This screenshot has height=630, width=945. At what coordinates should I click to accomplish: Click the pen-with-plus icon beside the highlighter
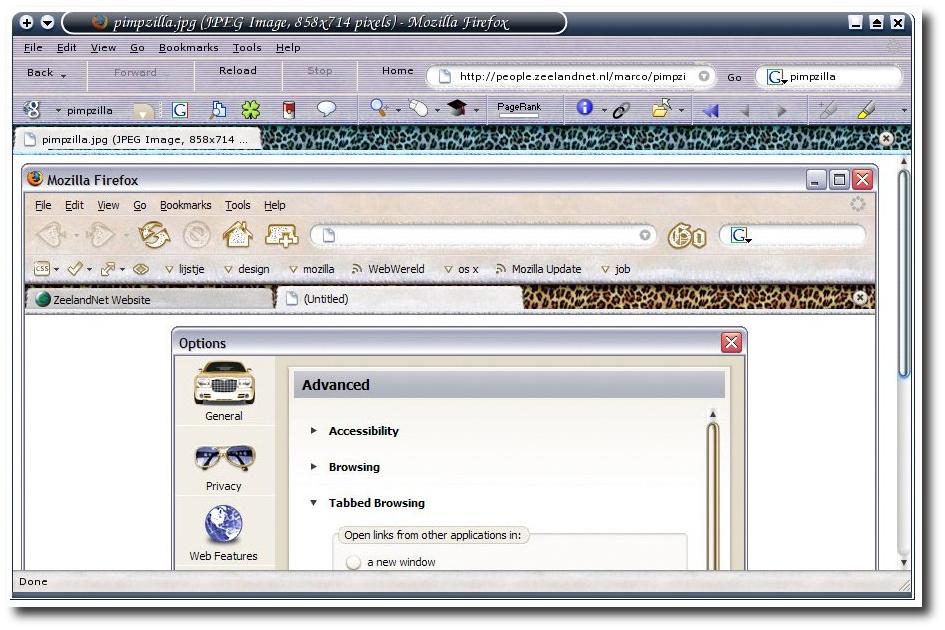827,109
